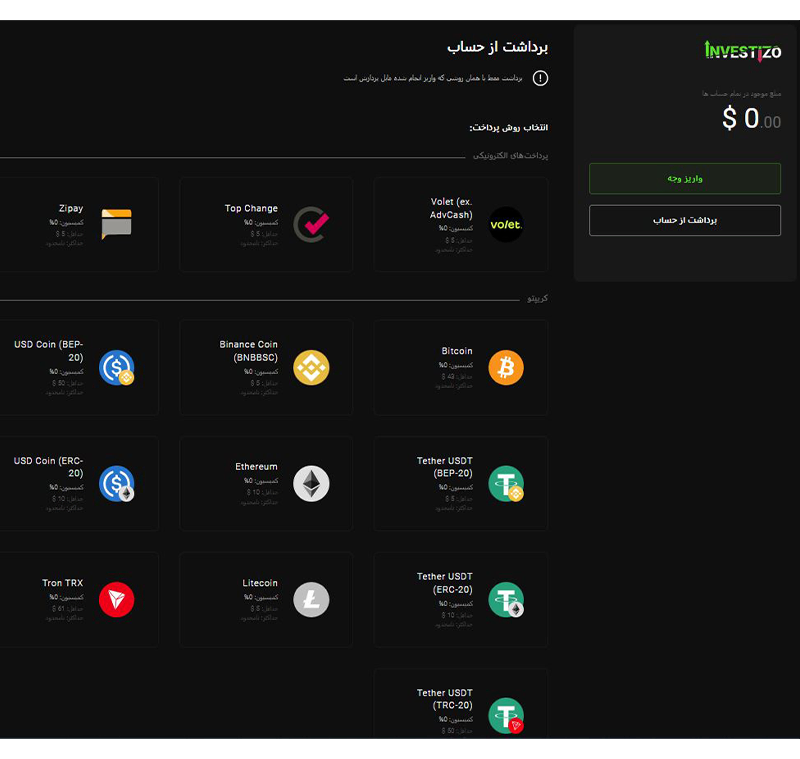Select the Ethereum diamond icon

click(x=311, y=484)
